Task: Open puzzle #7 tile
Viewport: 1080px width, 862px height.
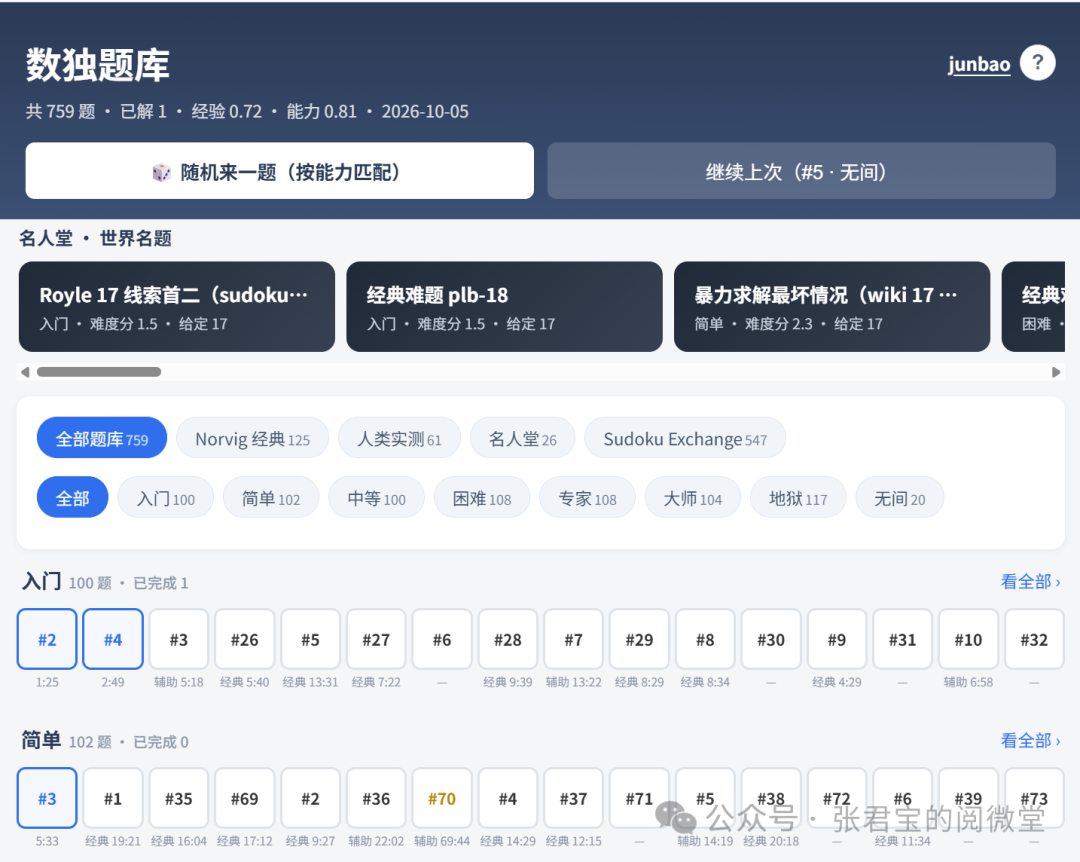Action: click(574, 639)
